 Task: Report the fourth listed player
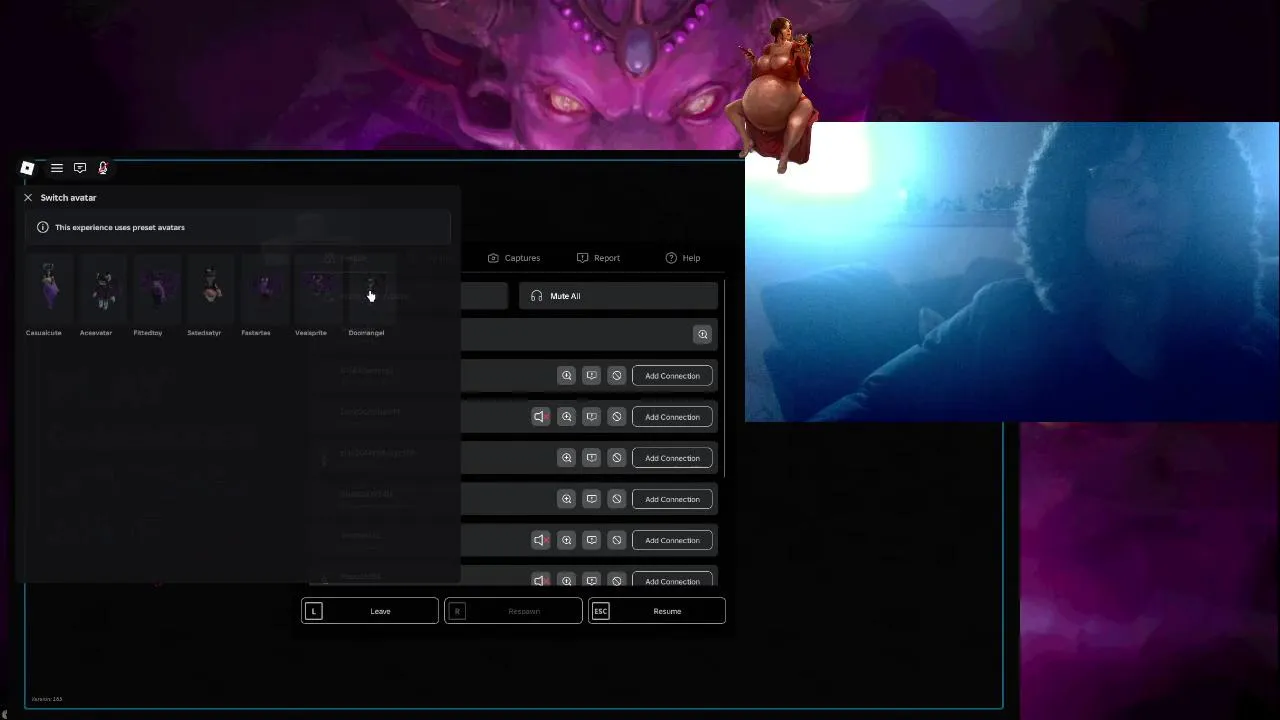click(x=592, y=499)
